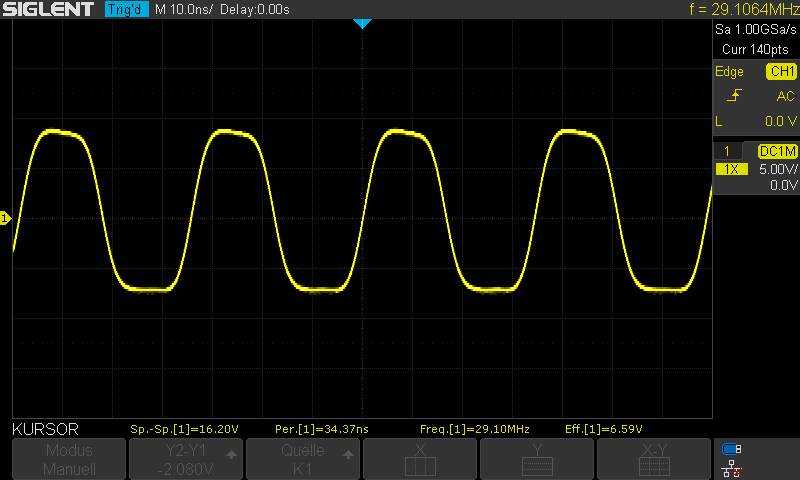The image size is (800, 480).
Task: Click the 0.0V channel offset value
Action: coord(783,185)
